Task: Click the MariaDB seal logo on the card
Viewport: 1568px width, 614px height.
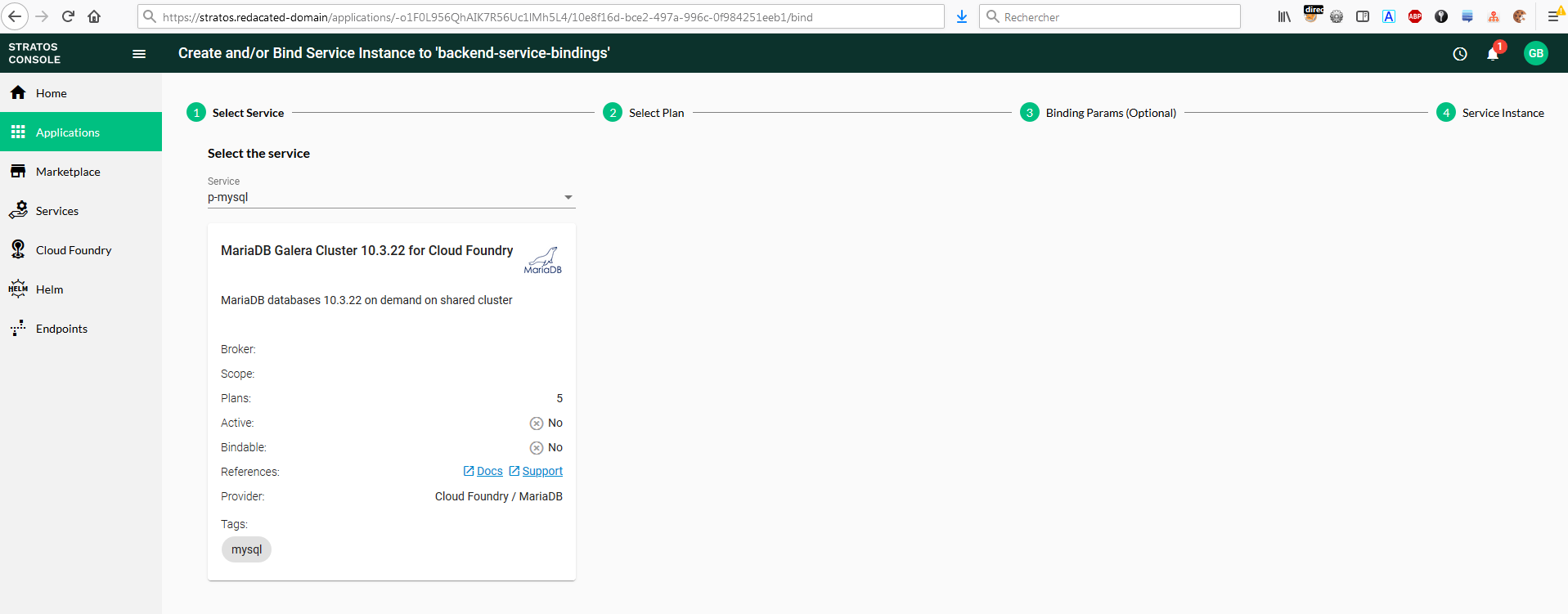Action: pos(543,260)
